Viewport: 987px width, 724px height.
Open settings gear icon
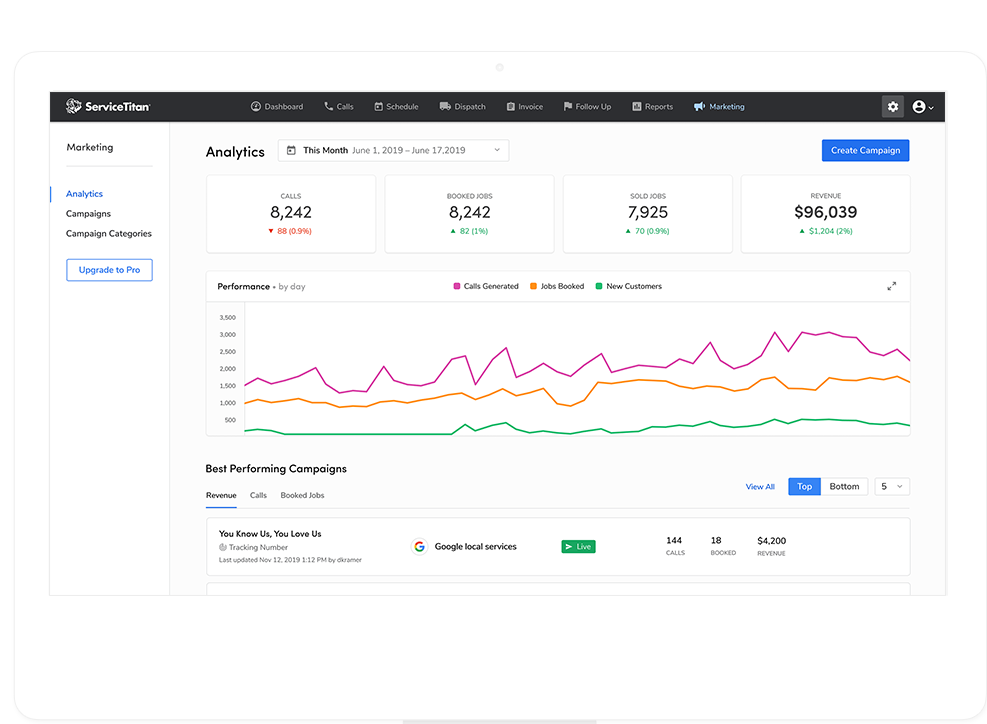coord(893,106)
